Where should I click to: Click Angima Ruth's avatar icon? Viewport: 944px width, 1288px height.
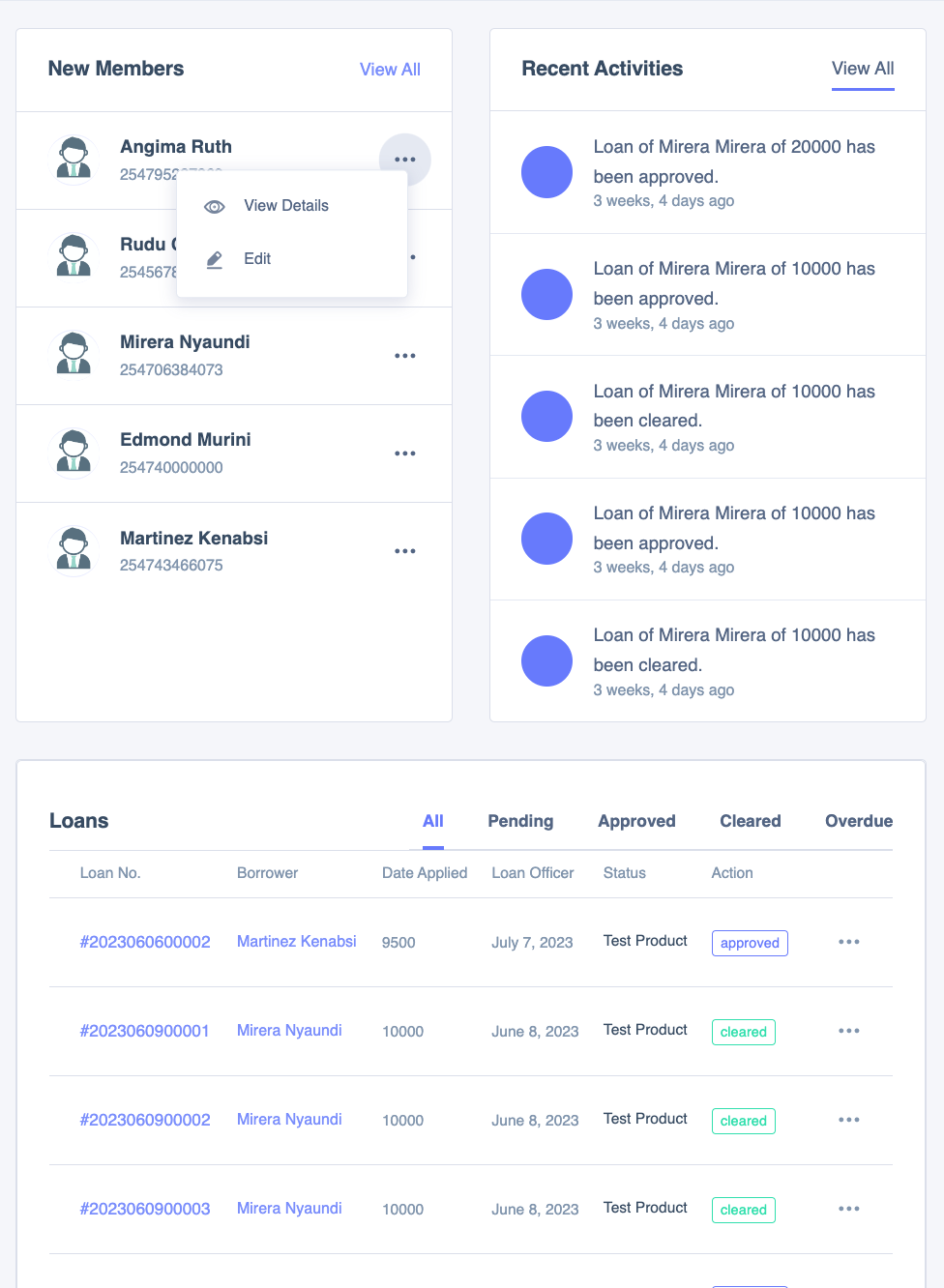[x=74, y=160]
